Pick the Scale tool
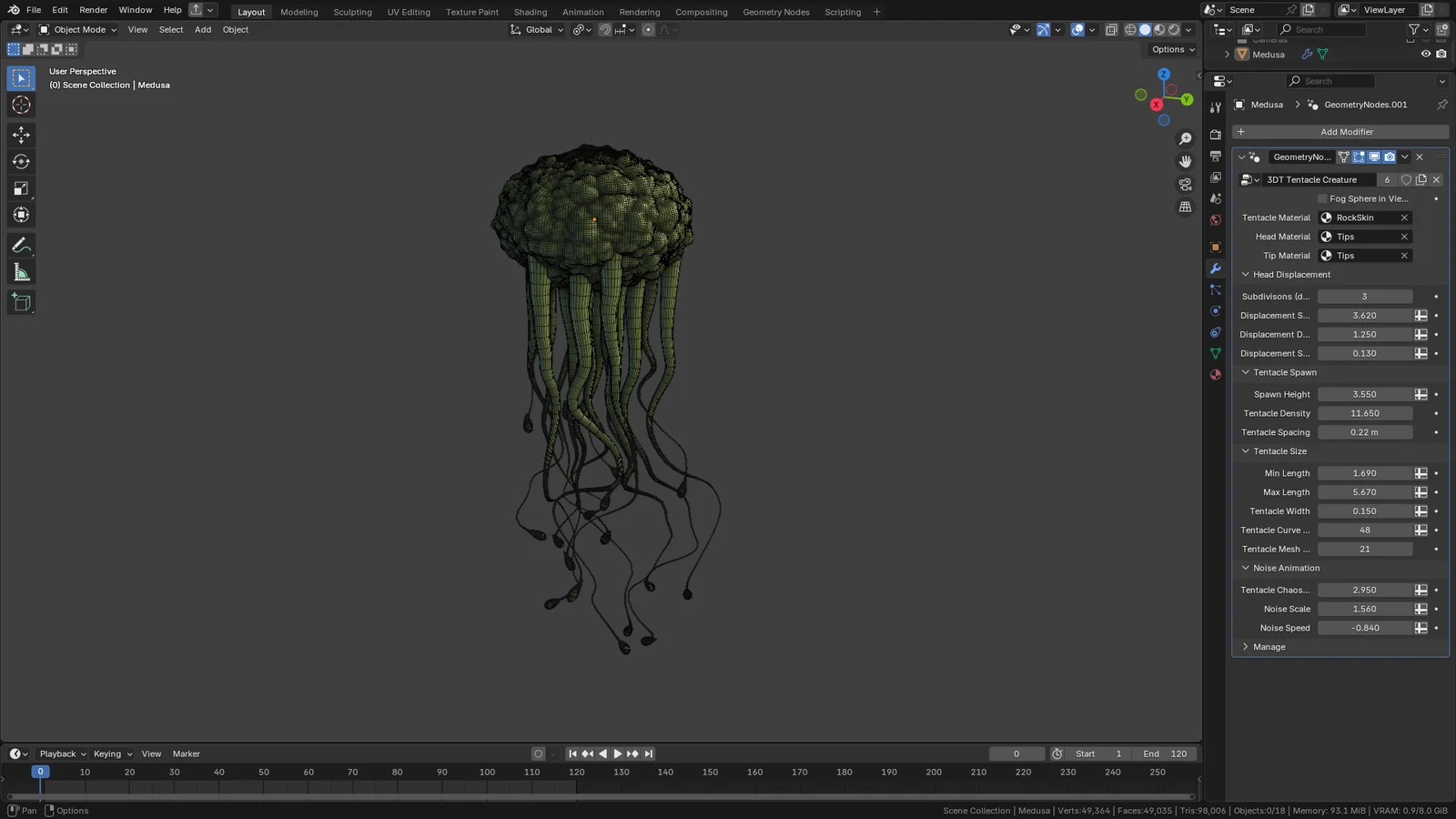The width and height of the screenshot is (1456, 819). [21, 188]
